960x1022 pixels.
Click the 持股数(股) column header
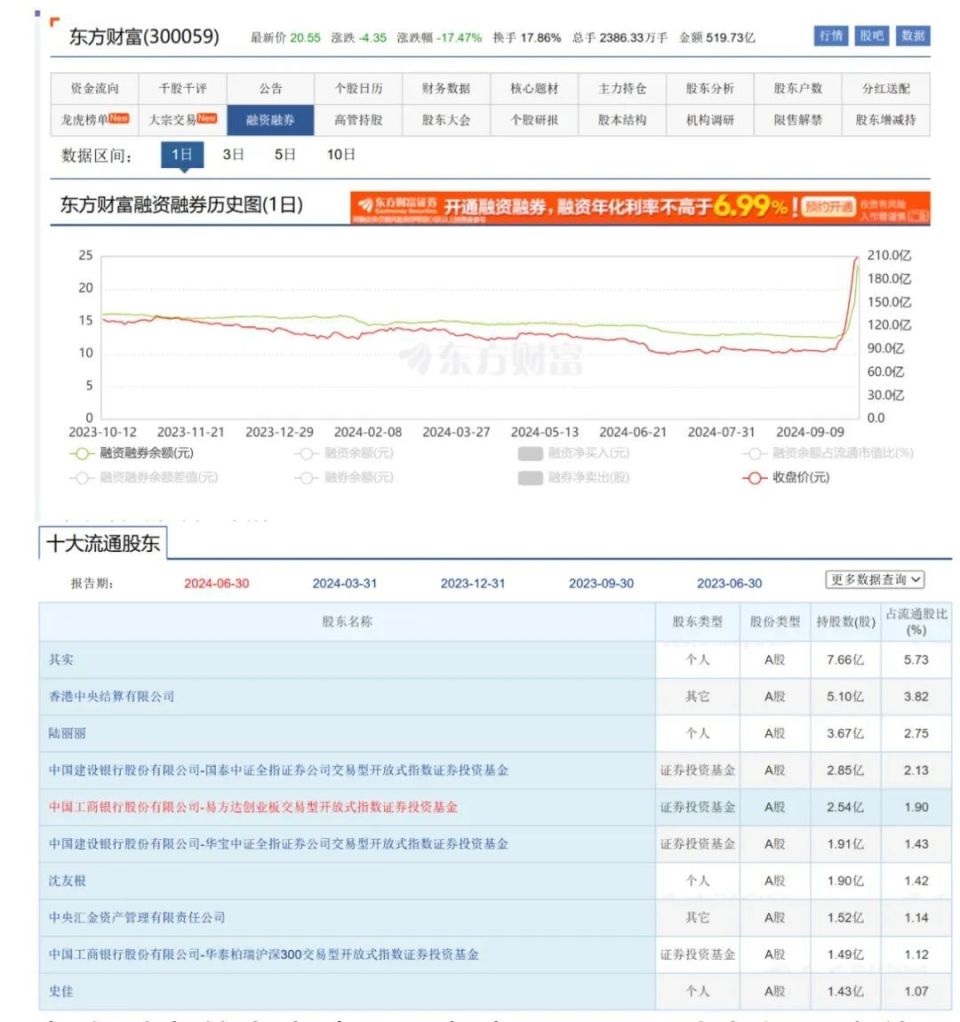point(845,622)
